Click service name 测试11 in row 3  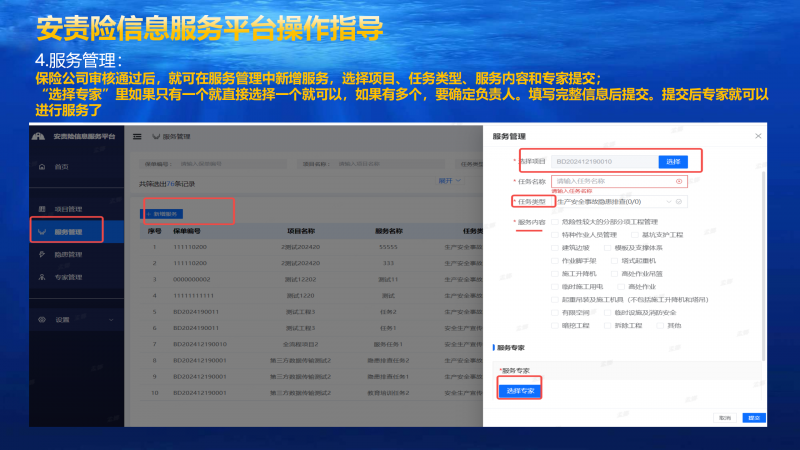[x=388, y=280]
